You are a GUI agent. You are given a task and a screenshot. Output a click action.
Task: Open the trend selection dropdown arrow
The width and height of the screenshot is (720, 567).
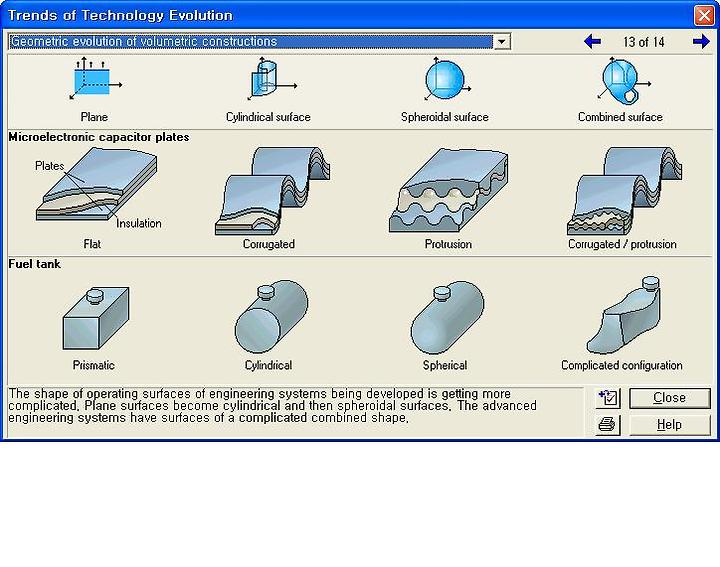(501, 42)
